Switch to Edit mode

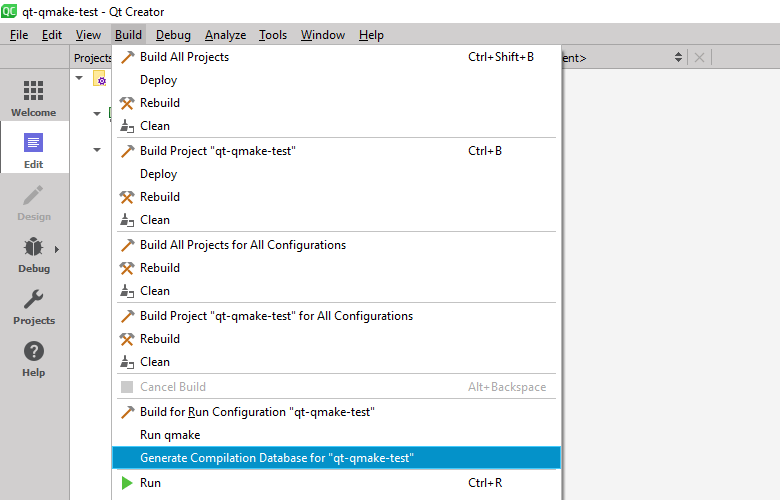tap(33, 150)
